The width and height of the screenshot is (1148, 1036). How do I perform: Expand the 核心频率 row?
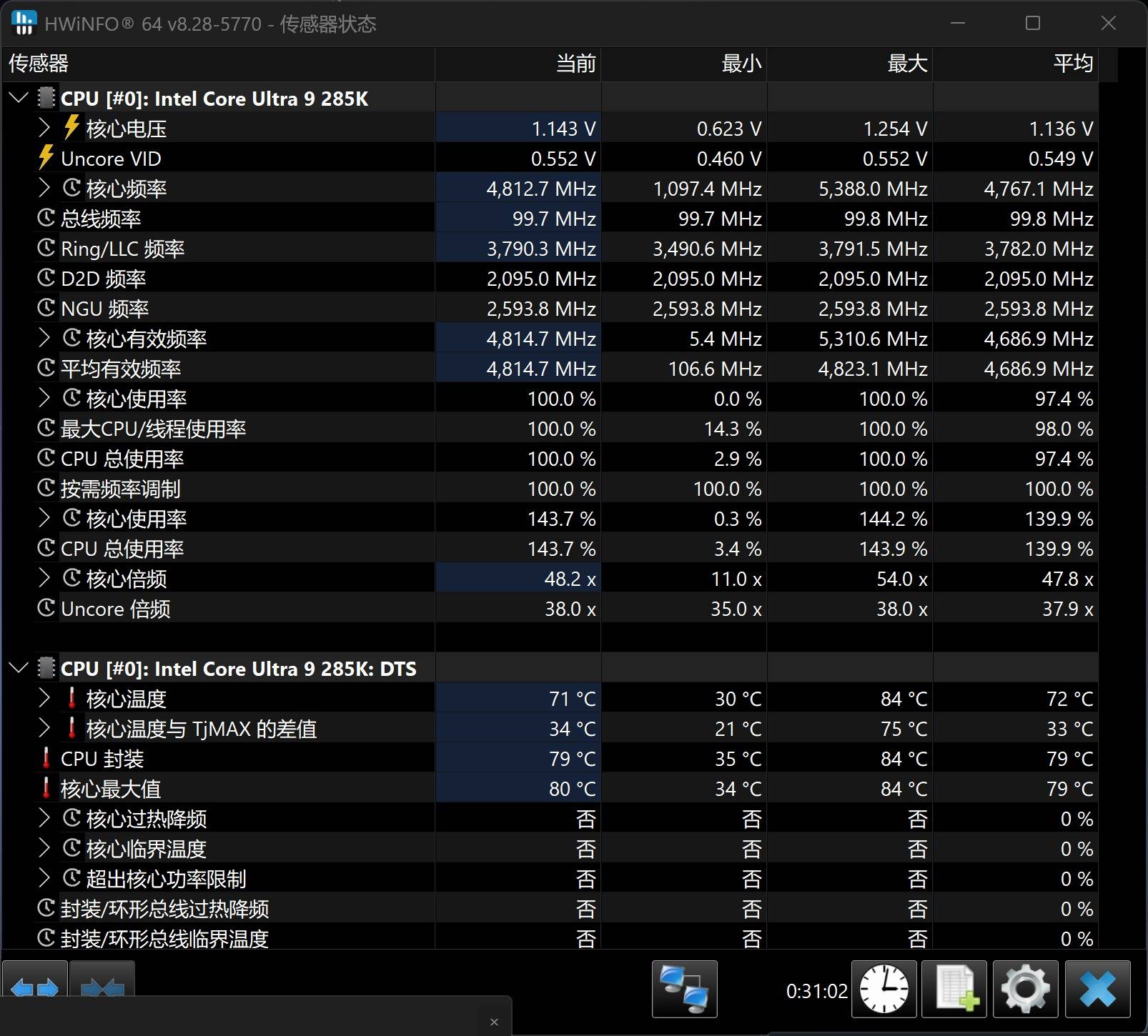pos(44,188)
